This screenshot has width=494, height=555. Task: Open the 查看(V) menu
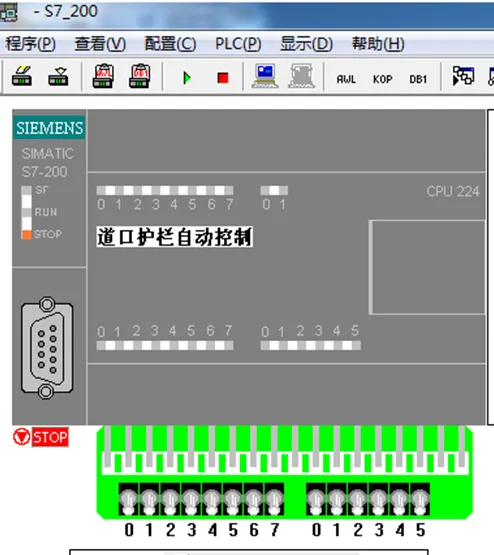click(x=100, y=44)
